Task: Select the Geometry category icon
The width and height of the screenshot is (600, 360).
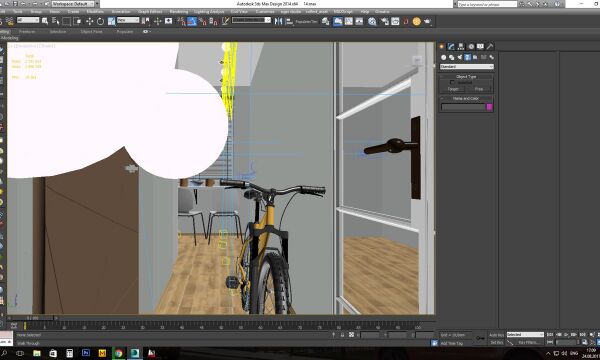Action: pyautogui.click(x=443, y=57)
